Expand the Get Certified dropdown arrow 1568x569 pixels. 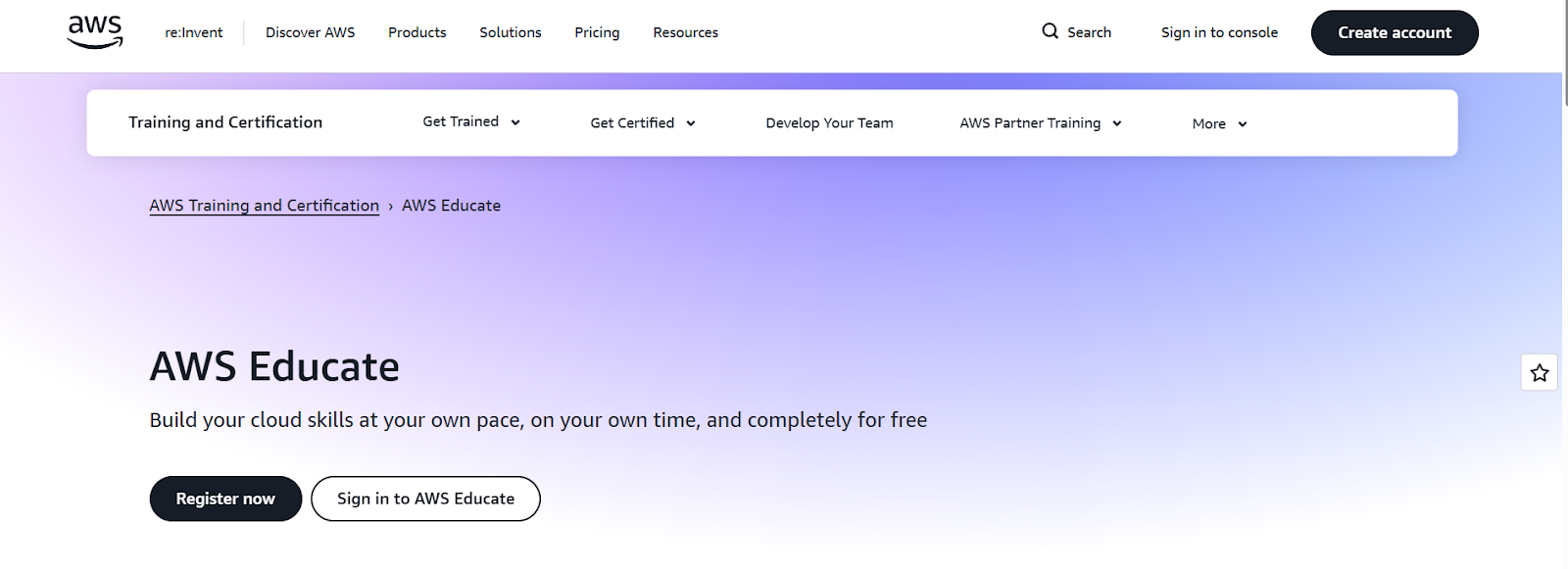[691, 123]
